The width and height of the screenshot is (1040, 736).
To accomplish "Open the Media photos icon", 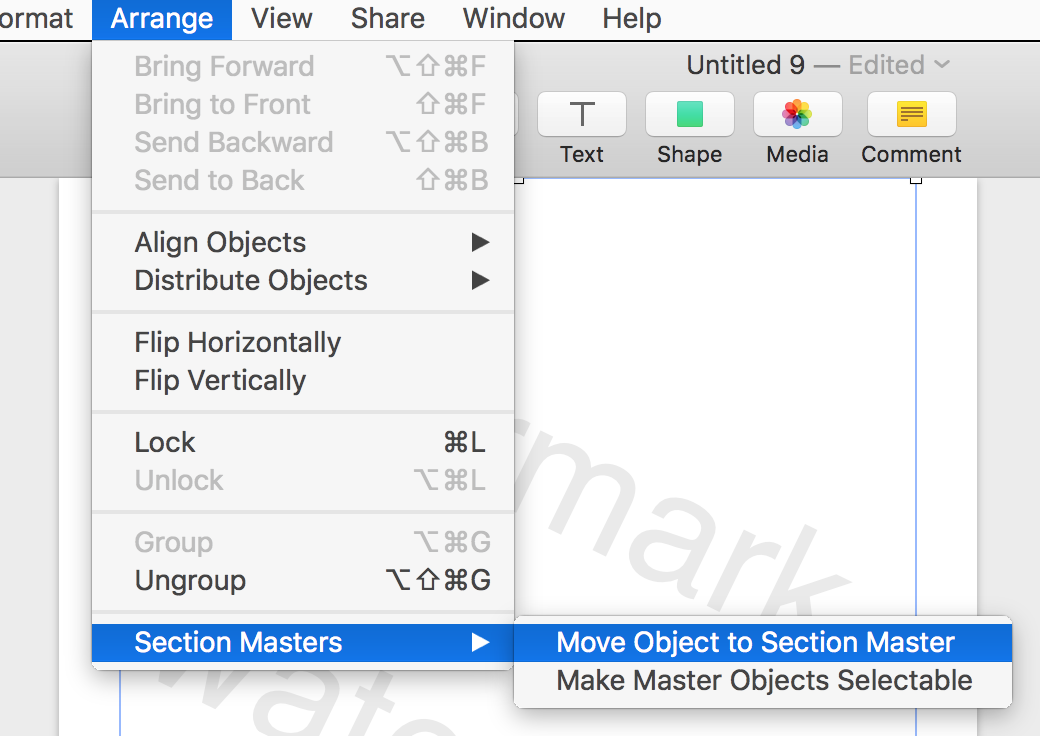I will click(x=797, y=115).
